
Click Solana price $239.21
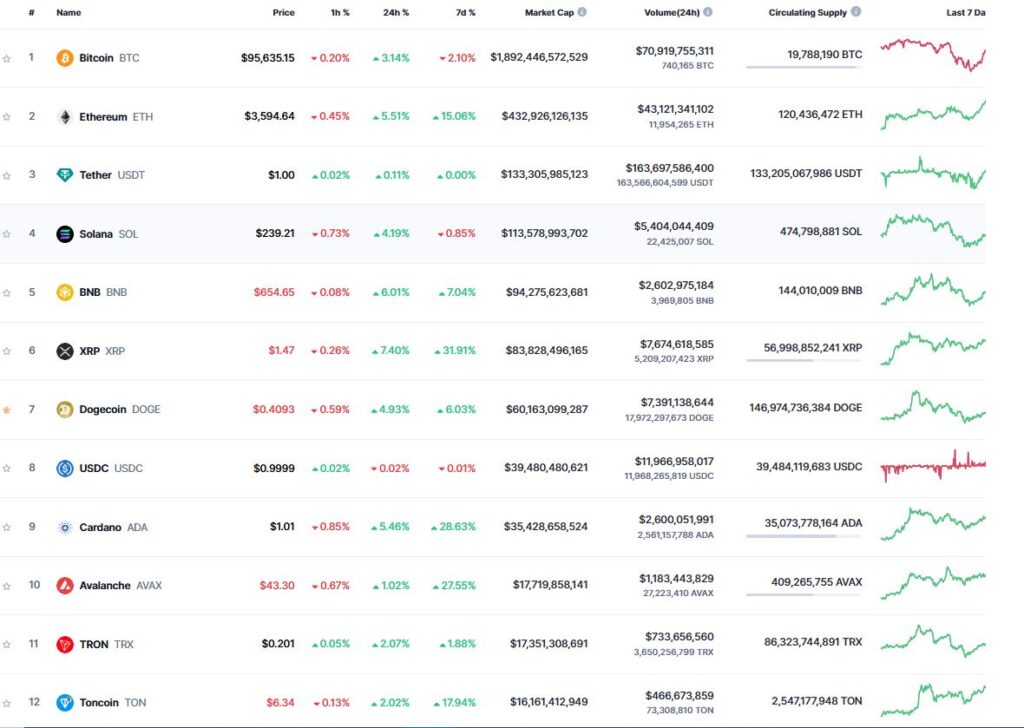click(275, 233)
